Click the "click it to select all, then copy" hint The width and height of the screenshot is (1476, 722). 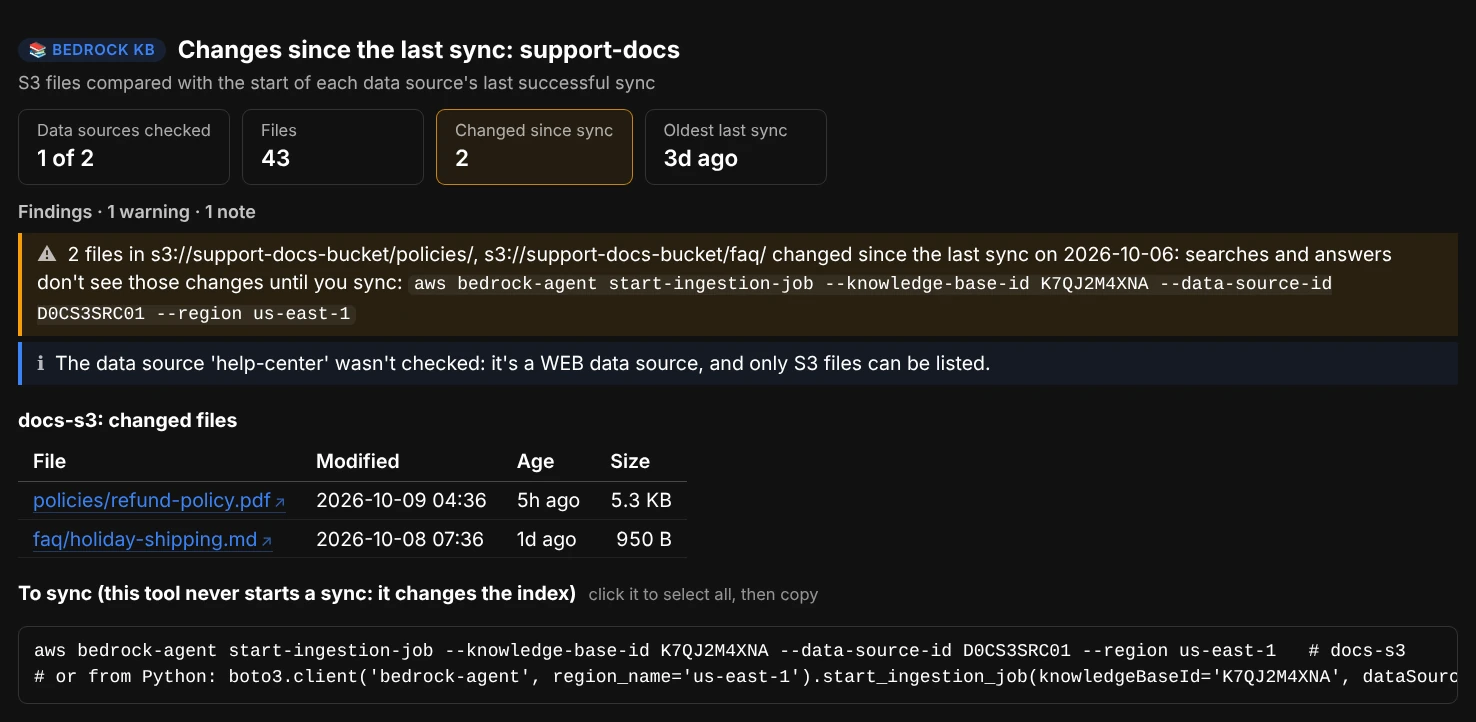[703, 595]
